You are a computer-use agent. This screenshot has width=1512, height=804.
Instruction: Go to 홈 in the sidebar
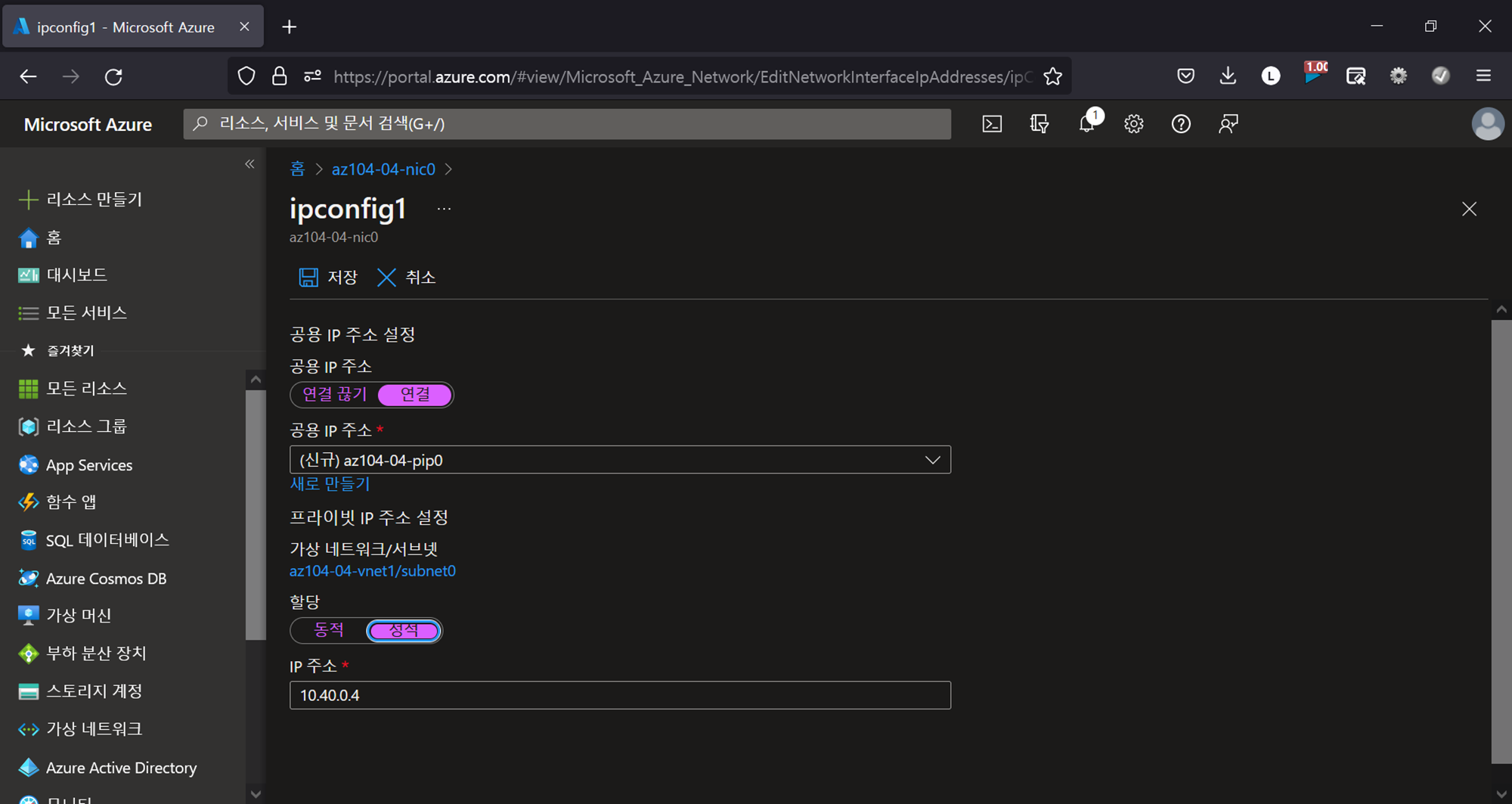[x=39, y=237]
